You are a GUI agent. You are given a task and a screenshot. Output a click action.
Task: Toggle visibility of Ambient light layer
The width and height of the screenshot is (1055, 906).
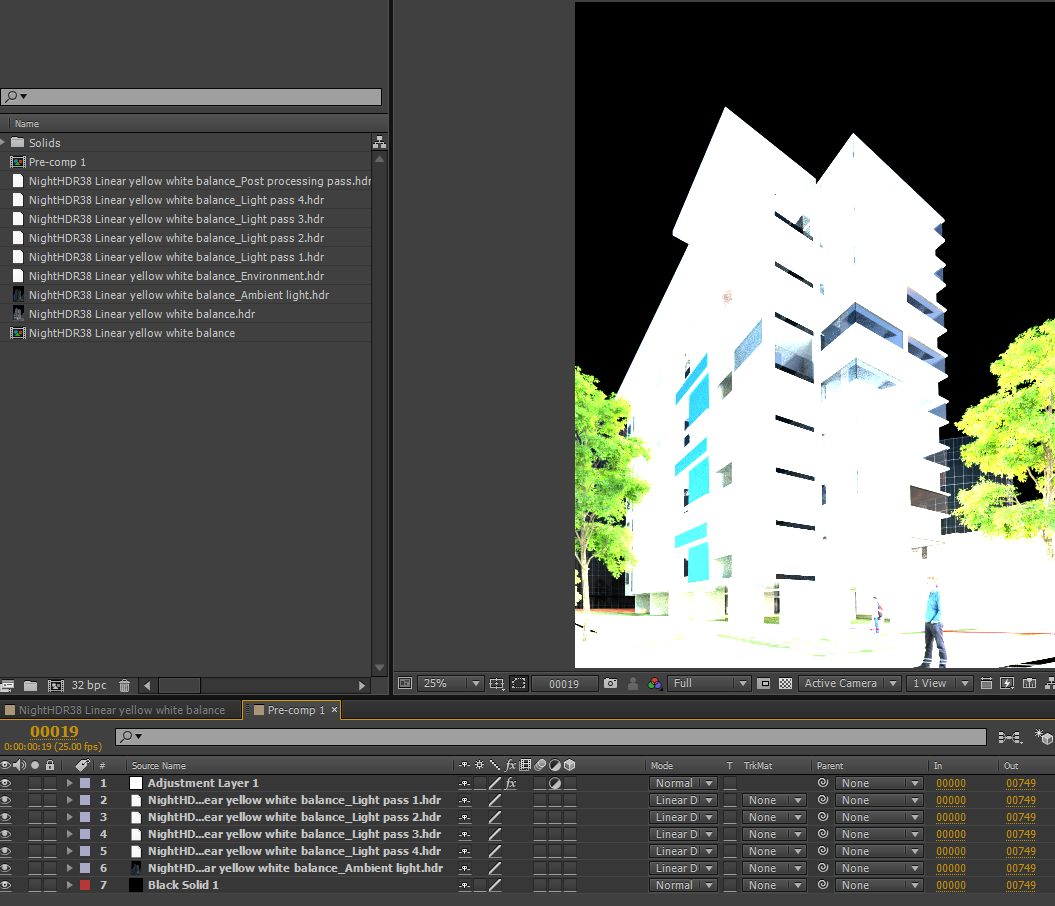[6, 868]
